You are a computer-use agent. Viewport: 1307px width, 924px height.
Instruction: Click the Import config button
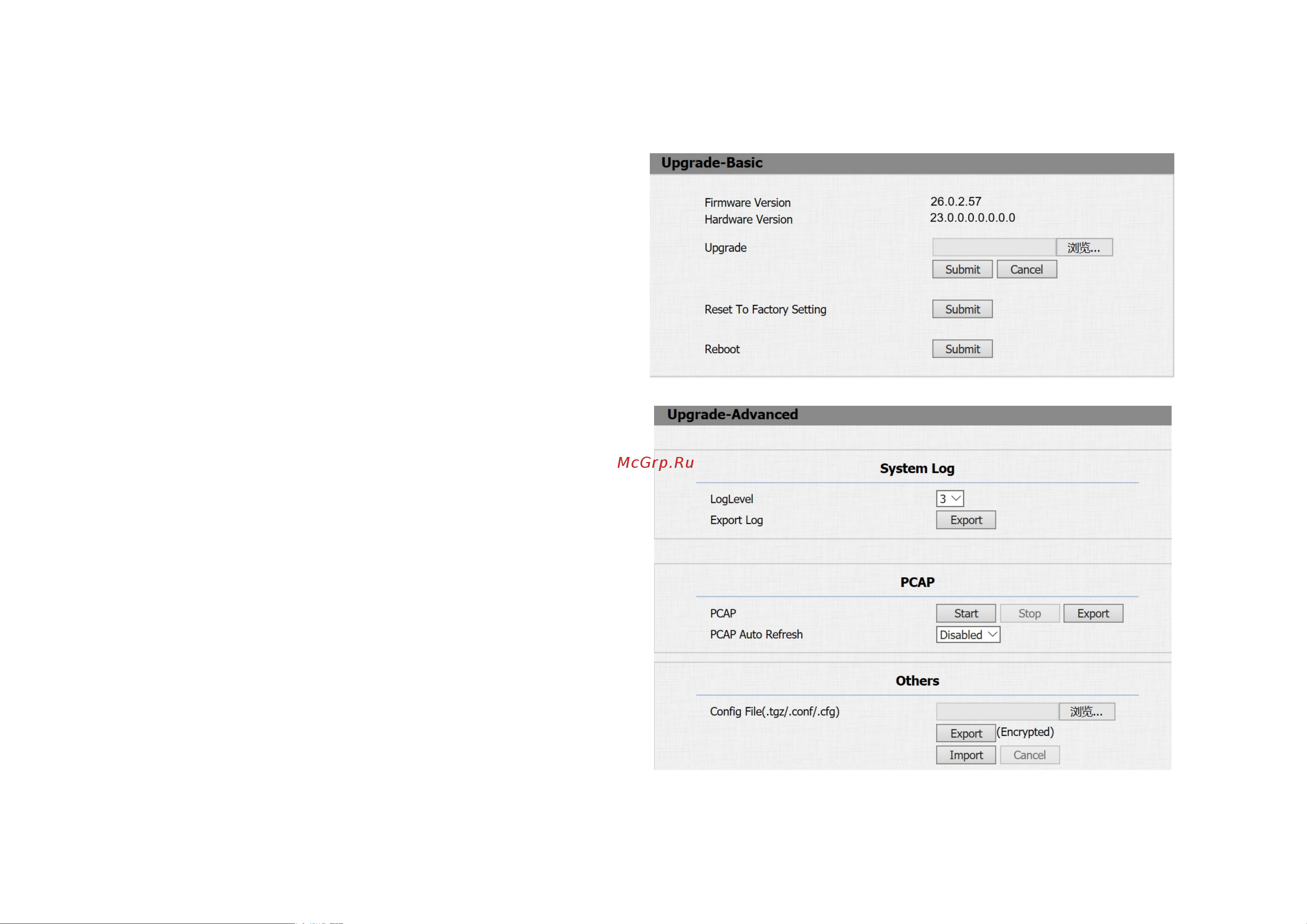(x=966, y=755)
